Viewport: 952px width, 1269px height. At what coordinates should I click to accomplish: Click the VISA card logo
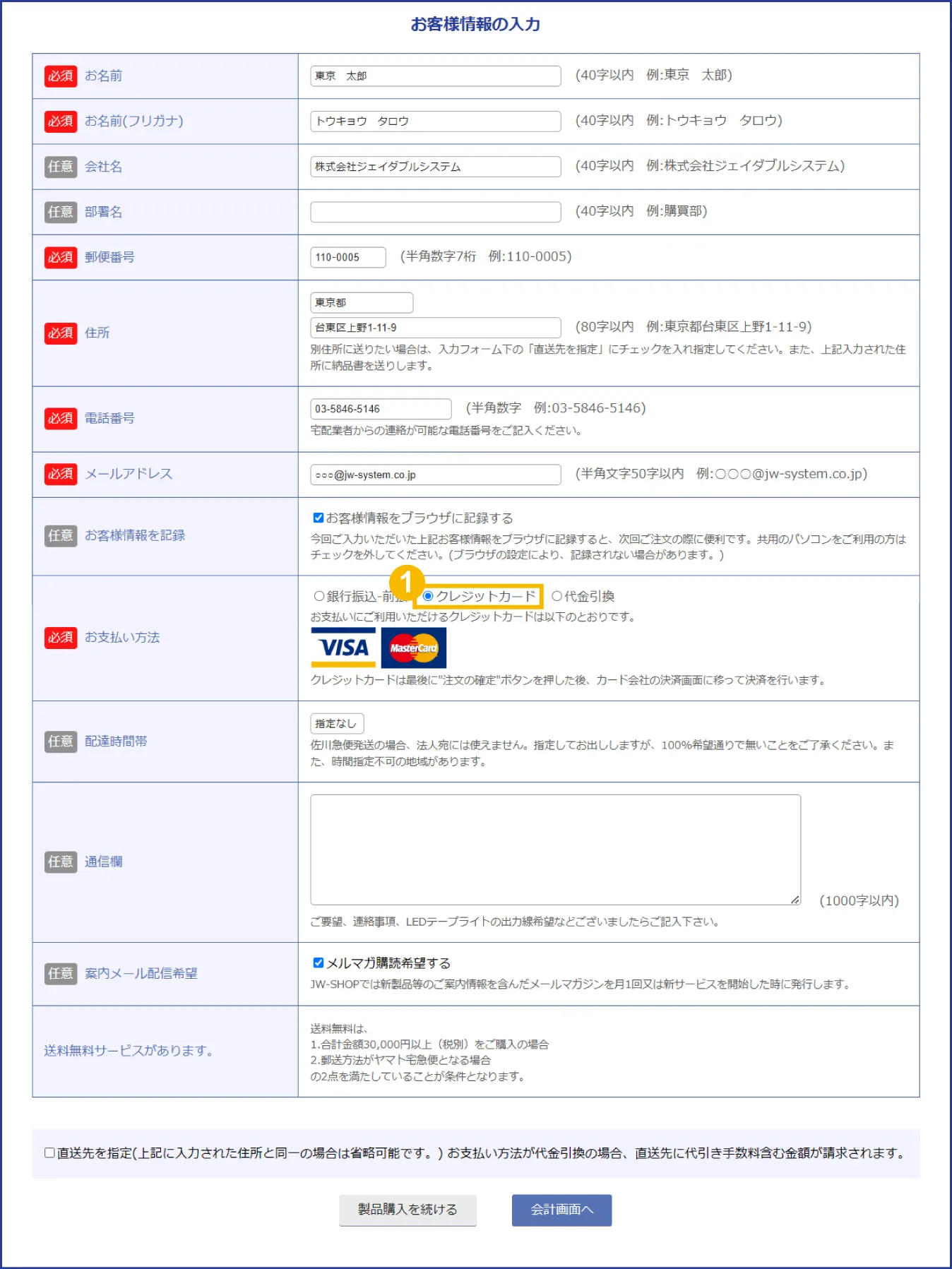[x=343, y=648]
